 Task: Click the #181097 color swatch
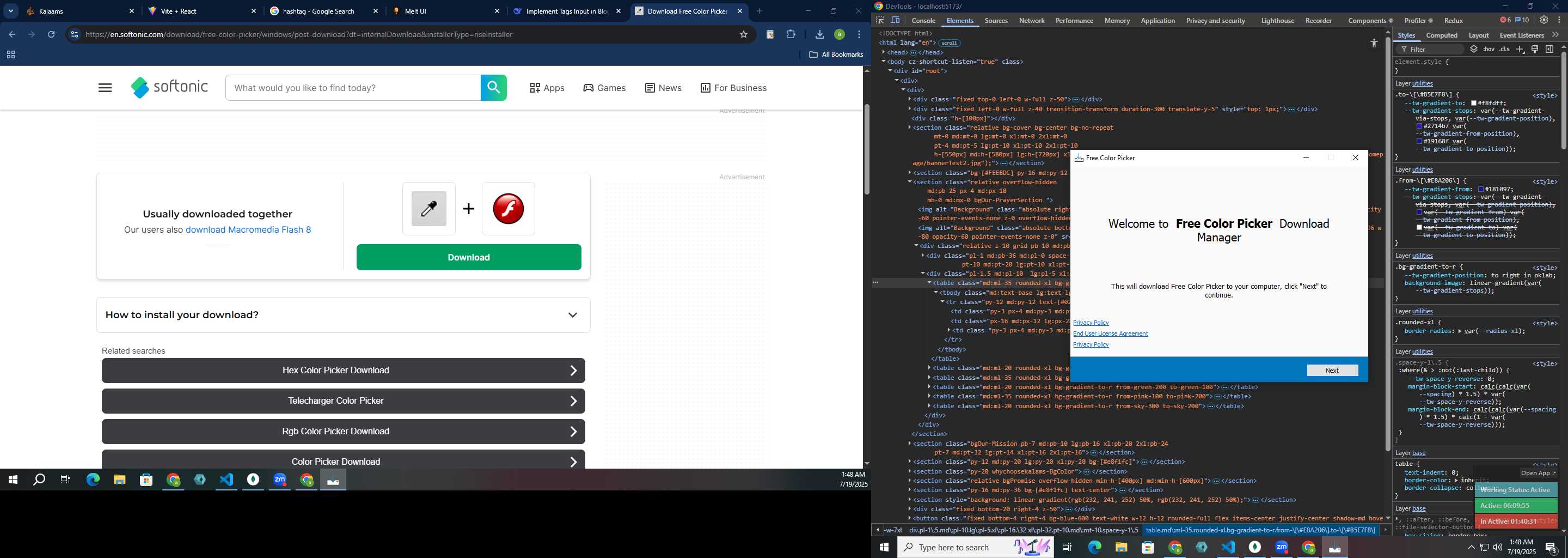[1481, 190]
